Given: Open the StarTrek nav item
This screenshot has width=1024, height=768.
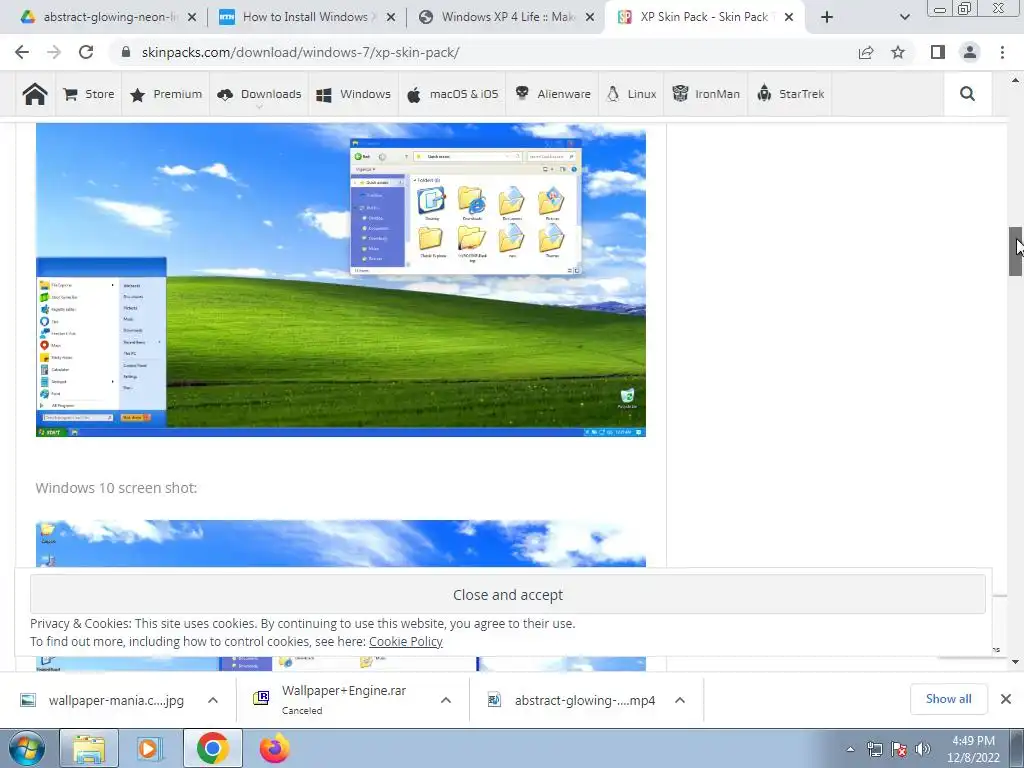Looking at the screenshot, I should coord(790,94).
